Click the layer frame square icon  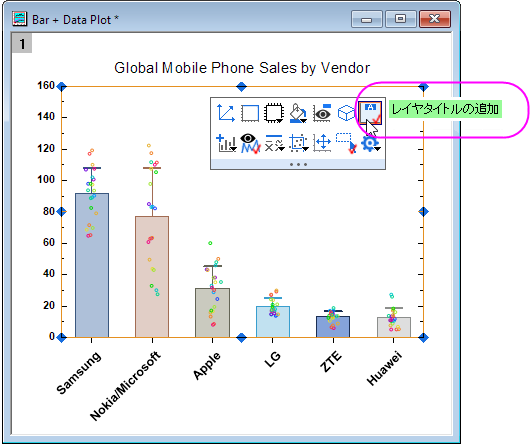click(x=250, y=113)
